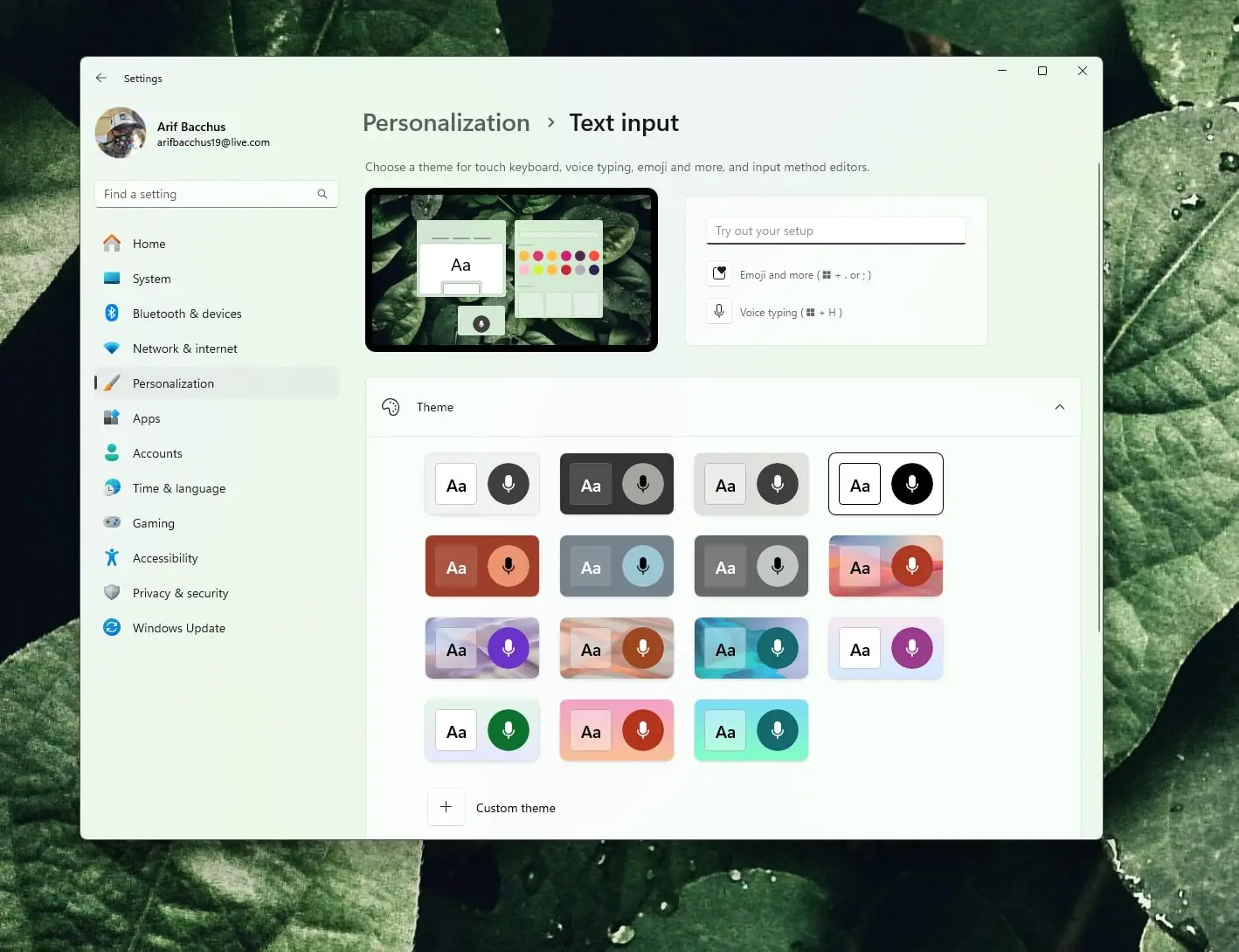Click the Accessibility figure icon
The width and height of the screenshot is (1239, 952).
click(x=112, y=558)
